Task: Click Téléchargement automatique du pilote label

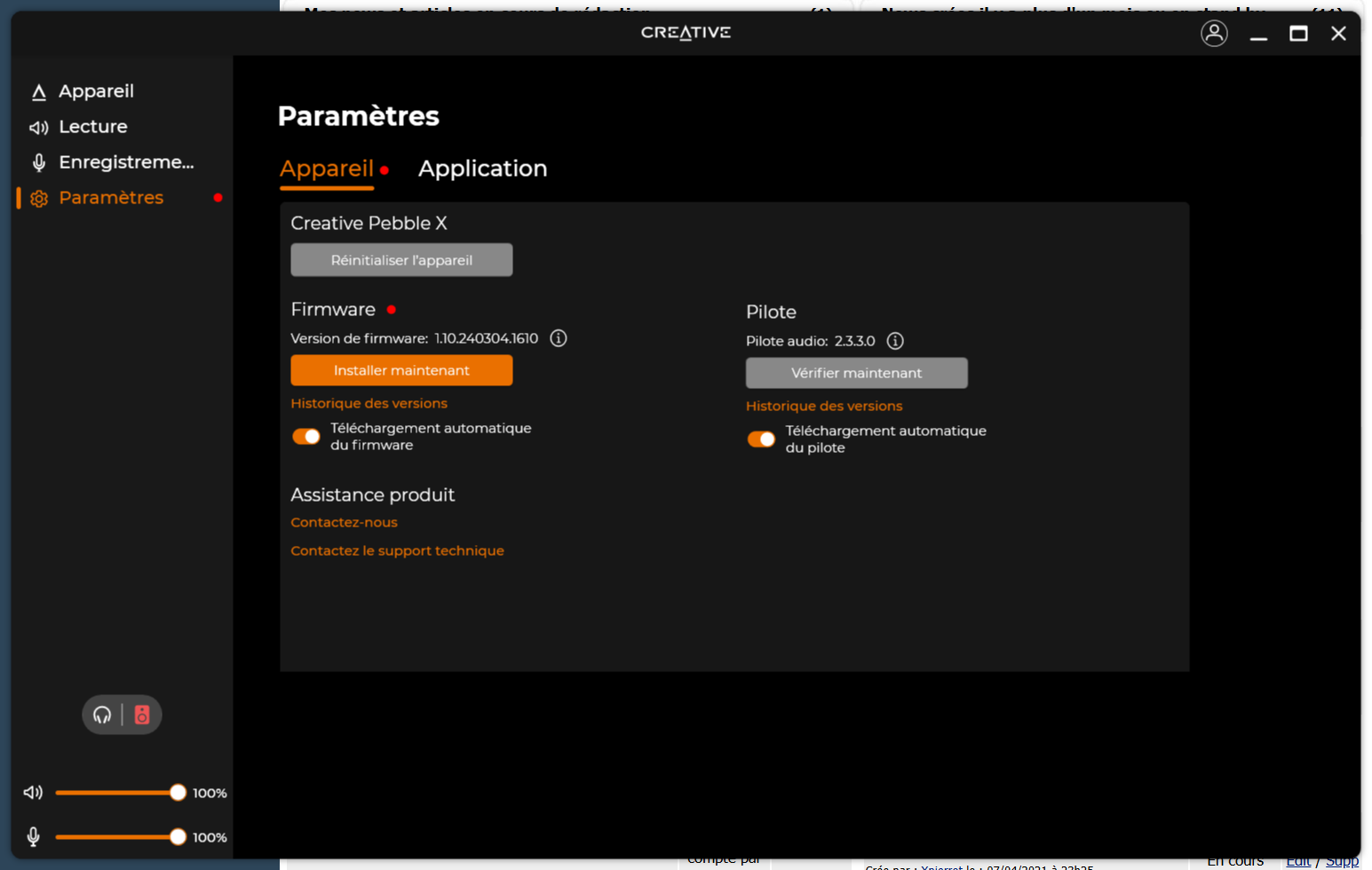Action: point(885,439)
